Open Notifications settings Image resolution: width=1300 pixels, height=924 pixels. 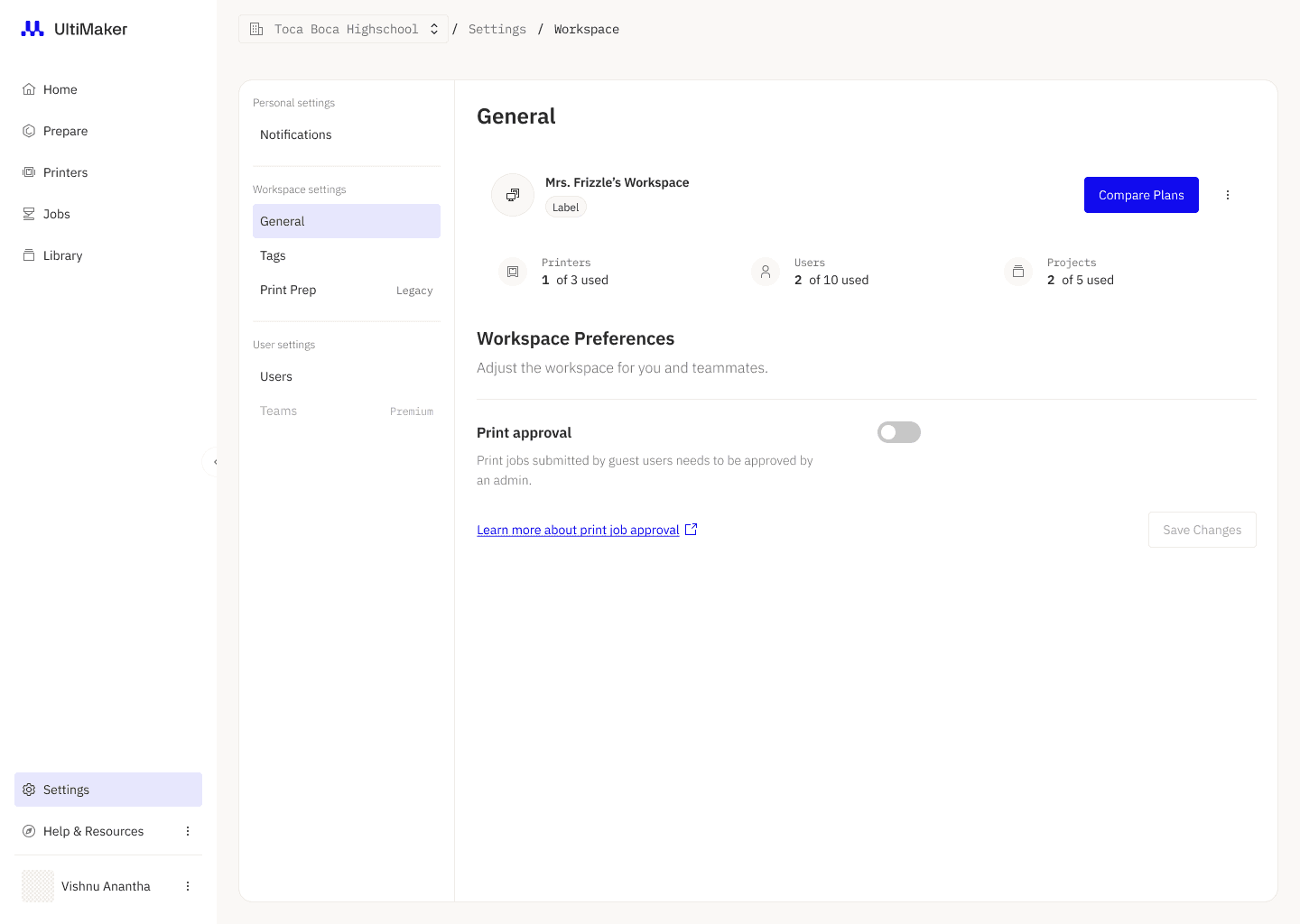[347, 134]
